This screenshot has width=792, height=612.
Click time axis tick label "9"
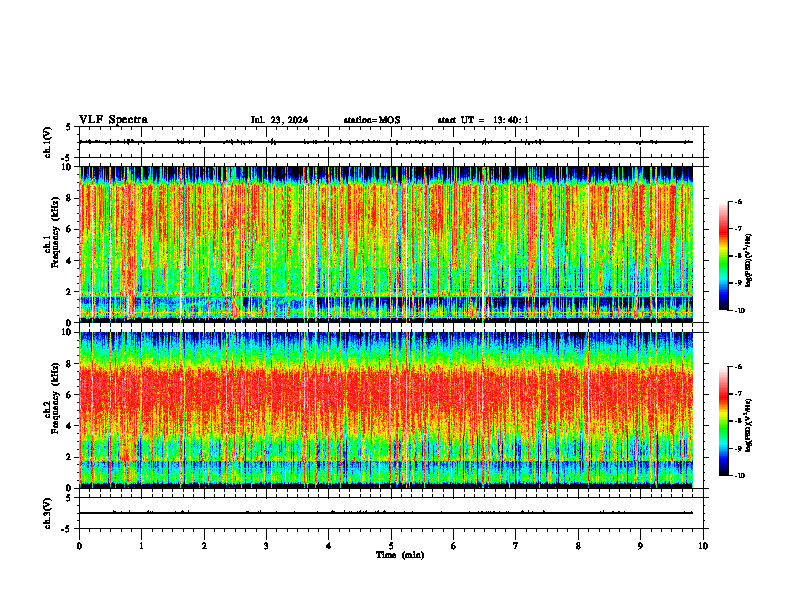640,546
